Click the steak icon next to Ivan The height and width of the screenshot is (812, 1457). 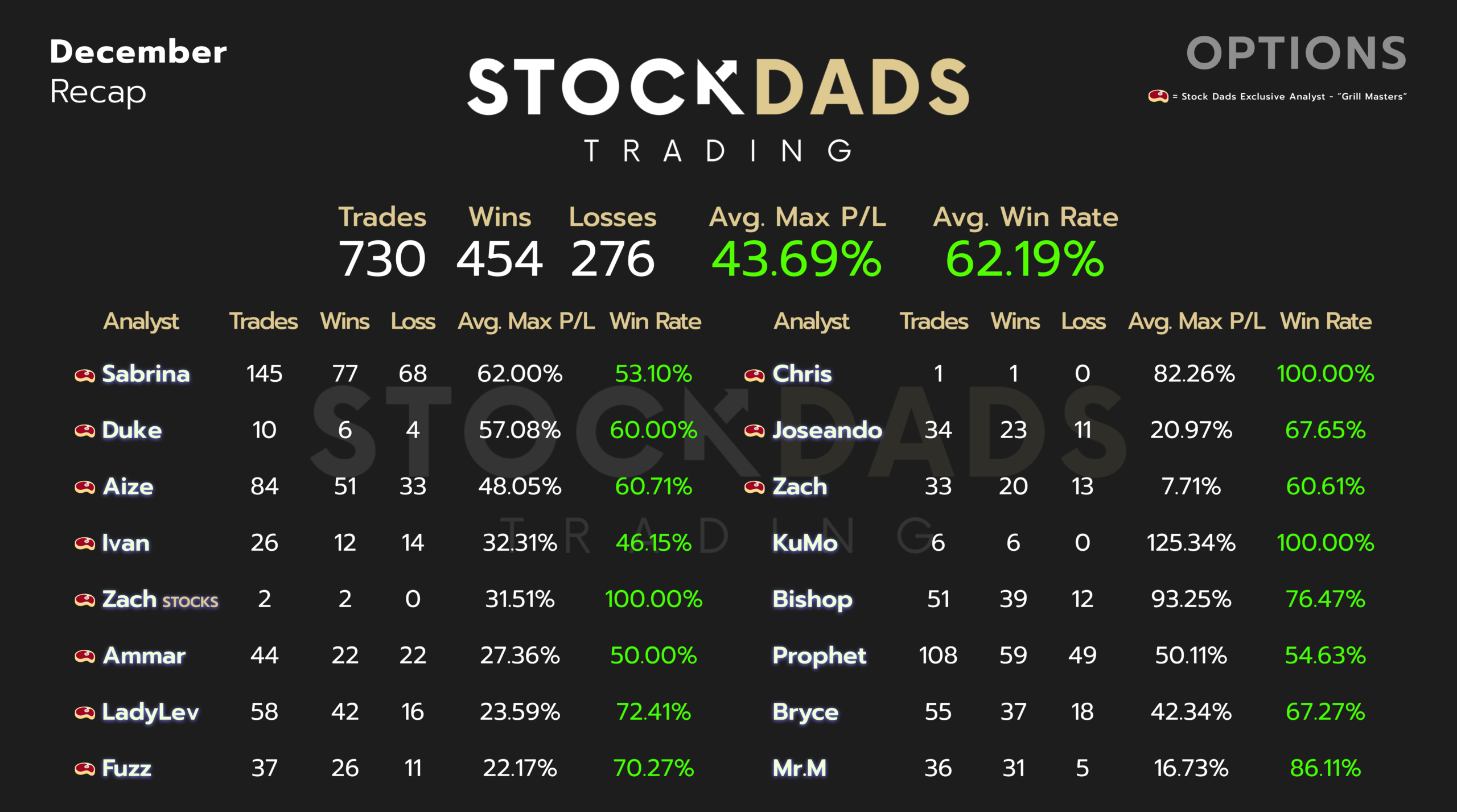click(85, 543)
